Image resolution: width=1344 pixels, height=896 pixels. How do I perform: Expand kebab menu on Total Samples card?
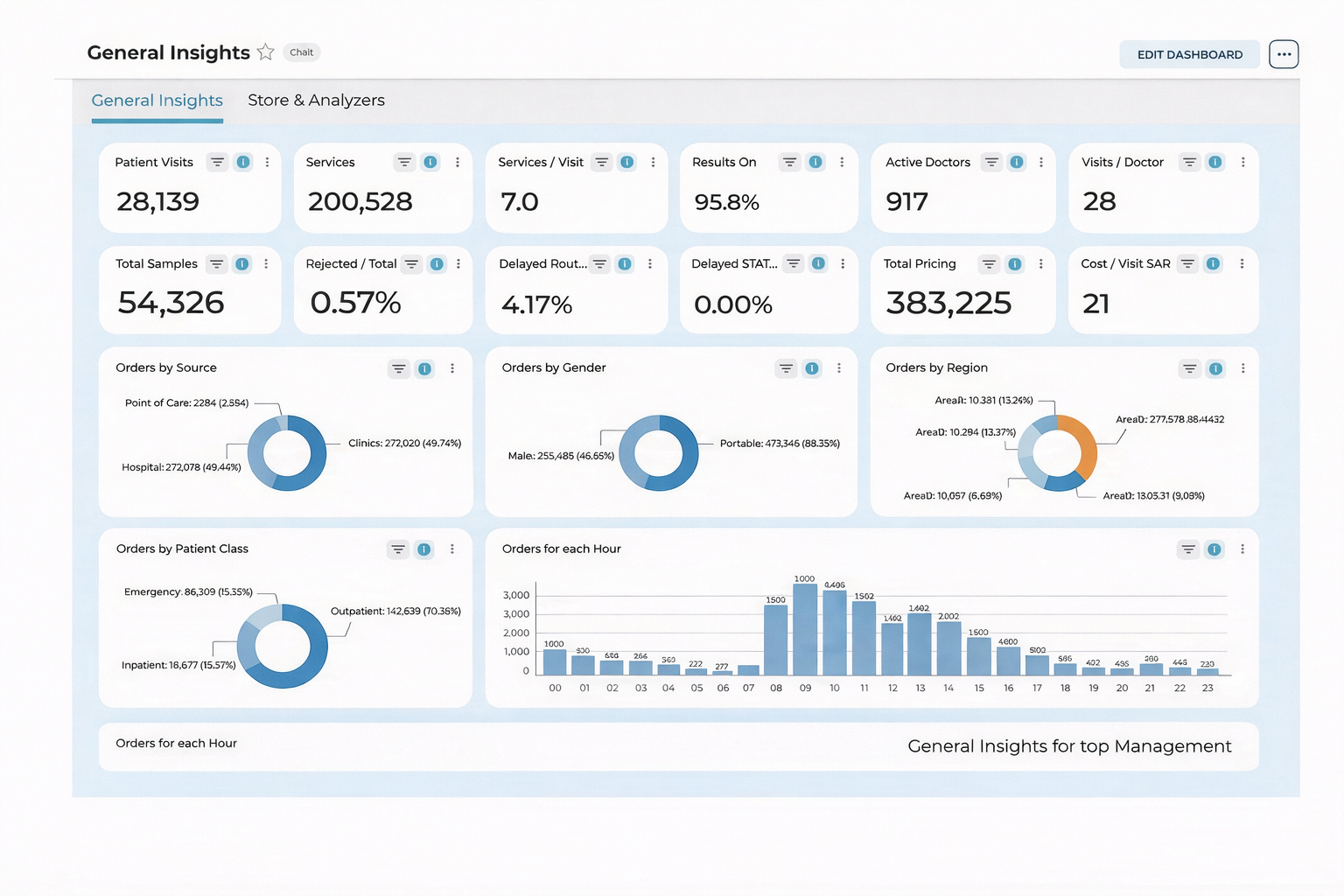pos(266,264)
